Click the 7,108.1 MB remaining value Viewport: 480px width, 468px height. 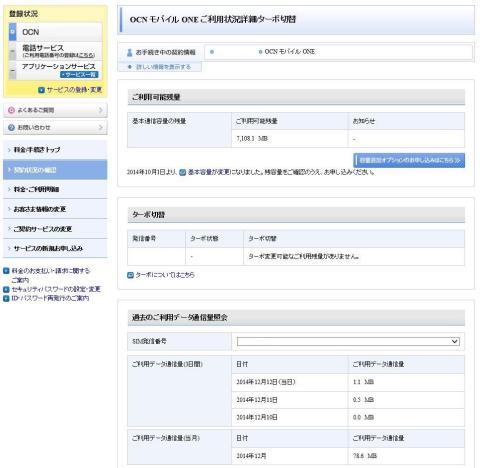[252, 138]
